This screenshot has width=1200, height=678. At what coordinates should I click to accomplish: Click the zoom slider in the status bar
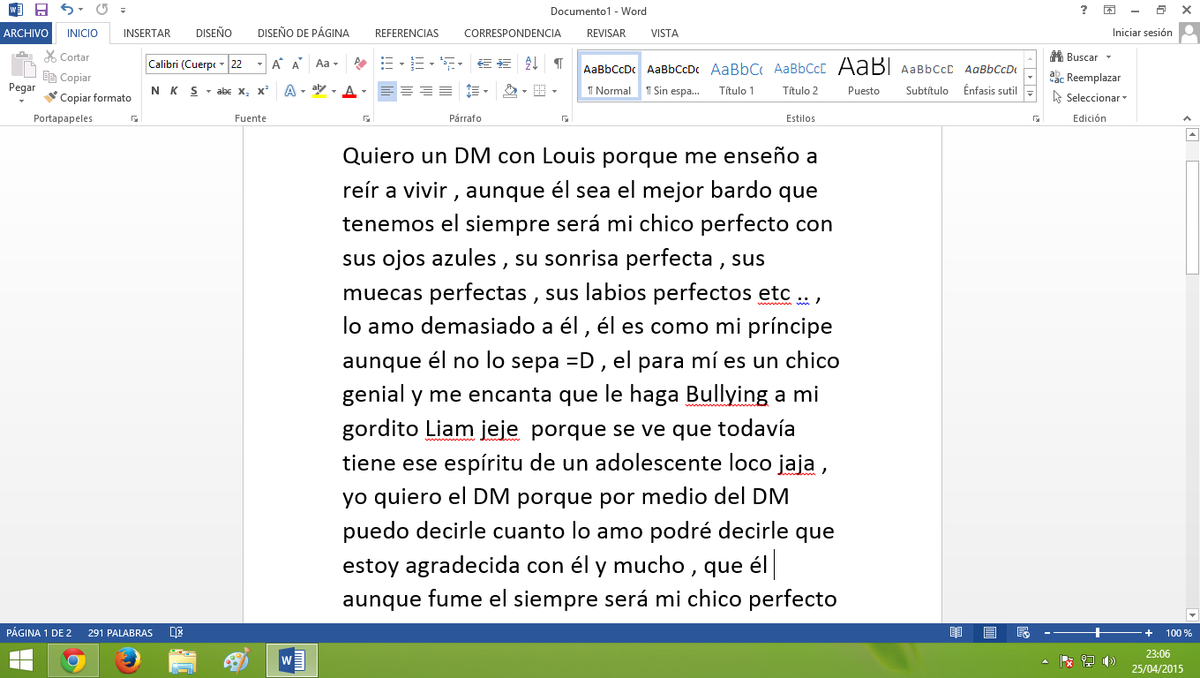coord(1097,633)
